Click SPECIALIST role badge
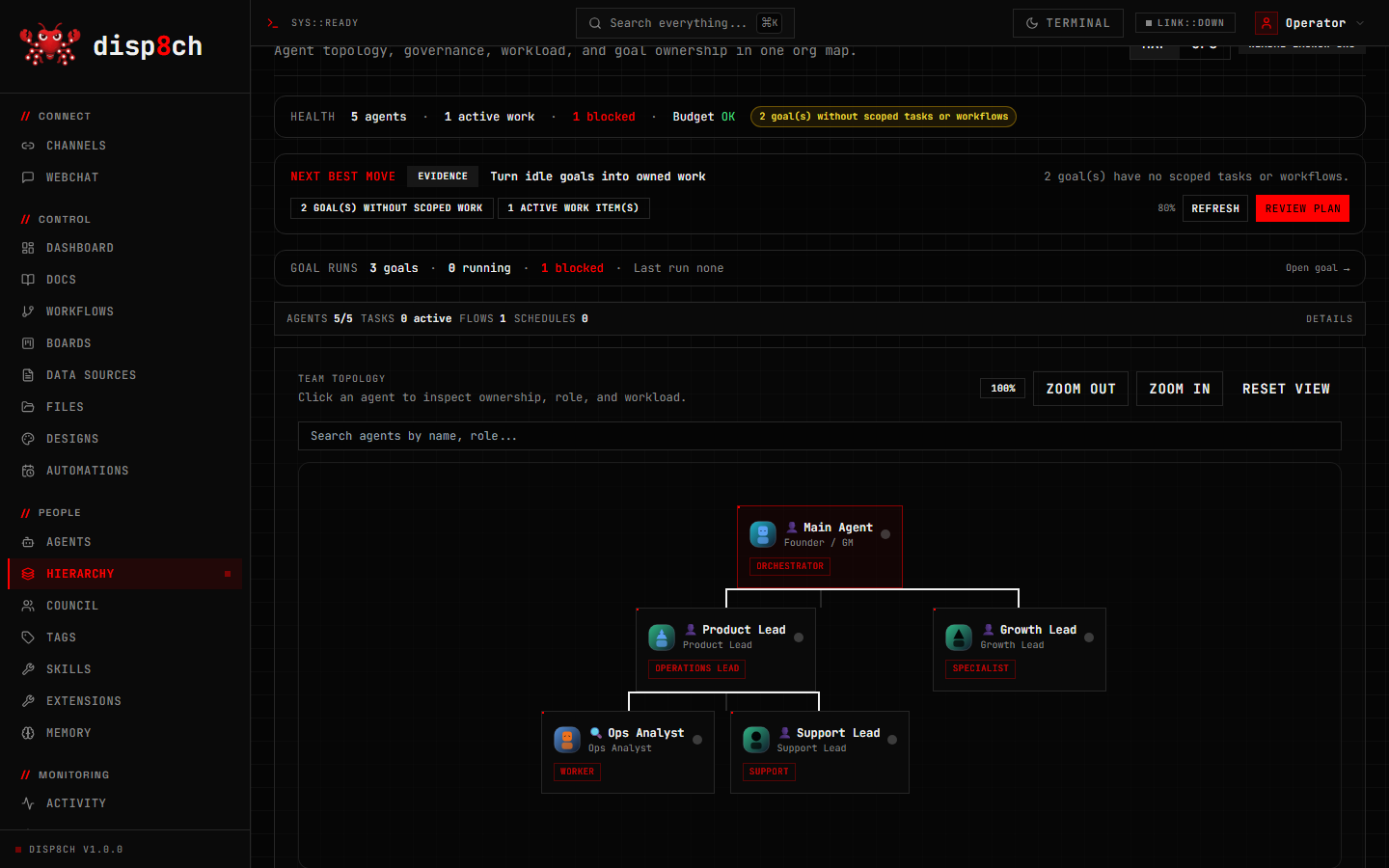 pos(980,669)
